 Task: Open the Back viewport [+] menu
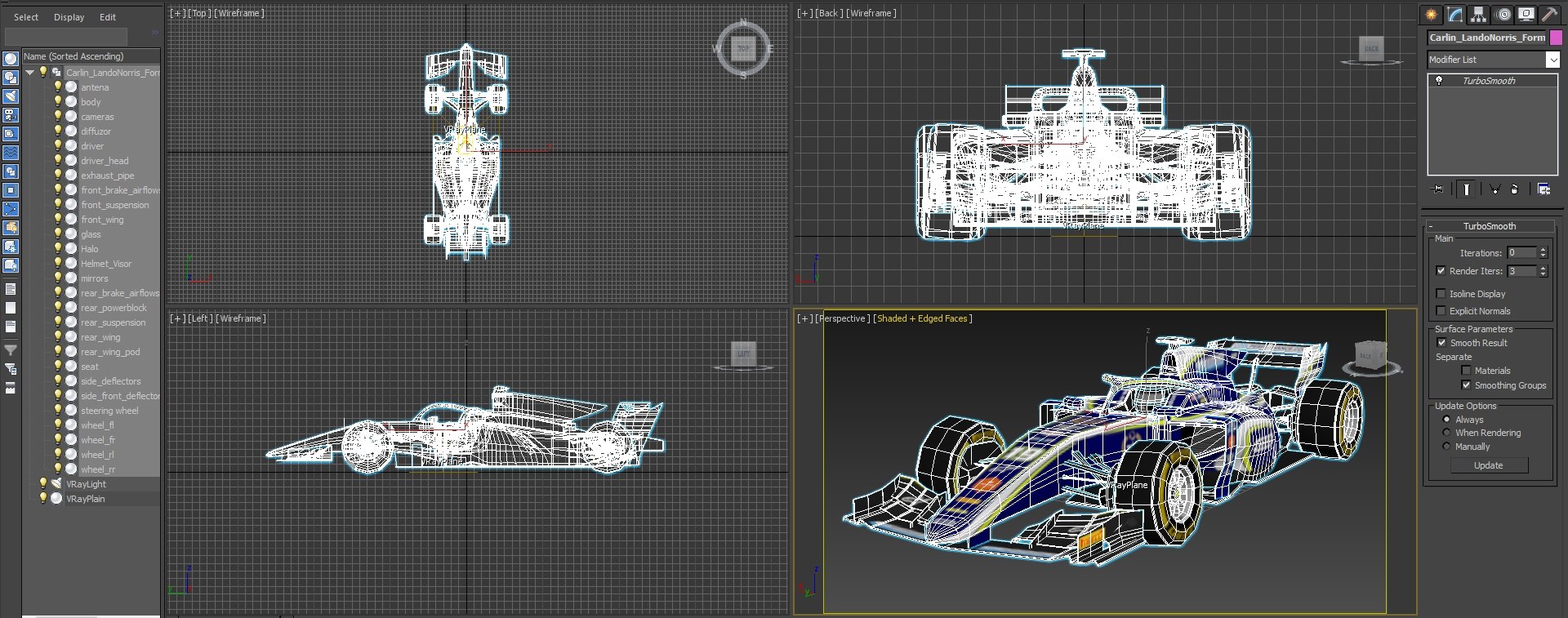pos(804,13)
